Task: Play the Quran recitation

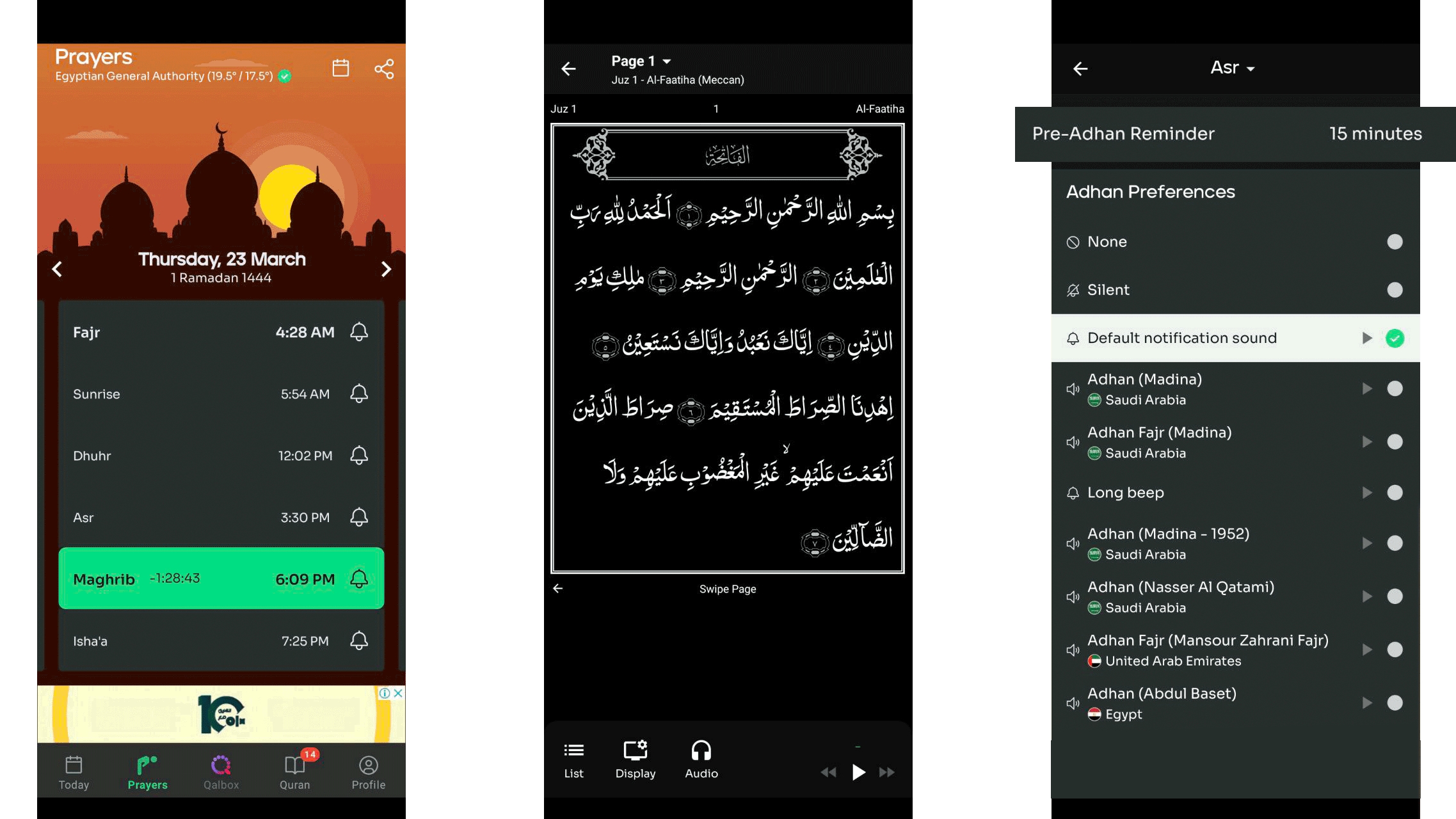Action: tap(858, 772)
